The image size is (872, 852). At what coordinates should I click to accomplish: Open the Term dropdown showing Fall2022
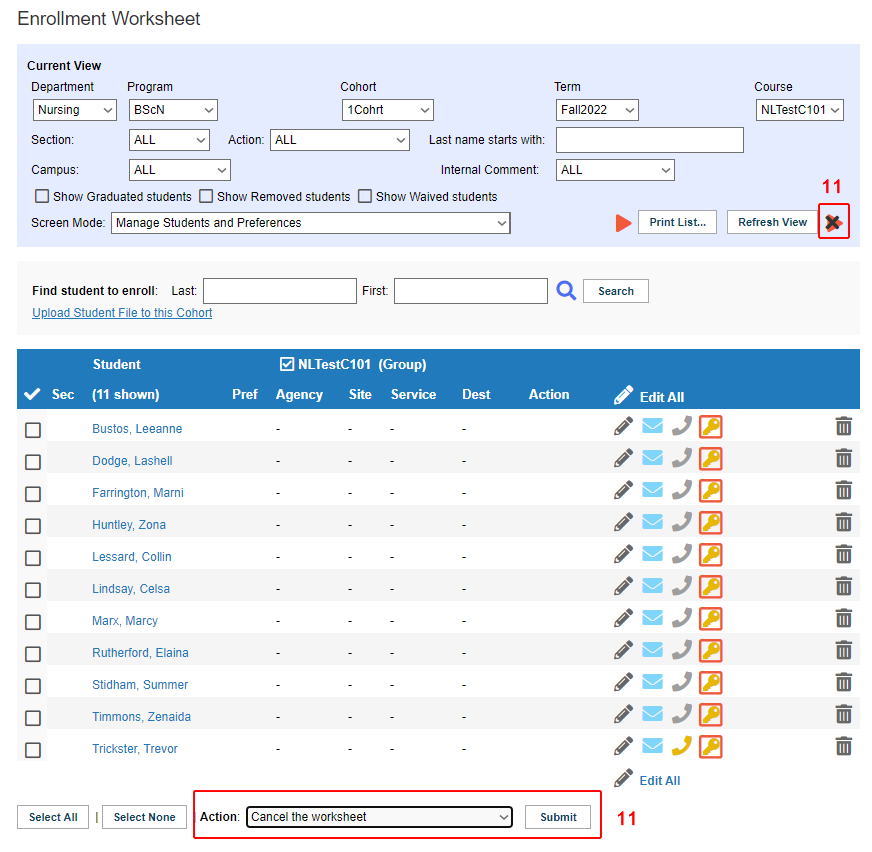pos(597,110)
